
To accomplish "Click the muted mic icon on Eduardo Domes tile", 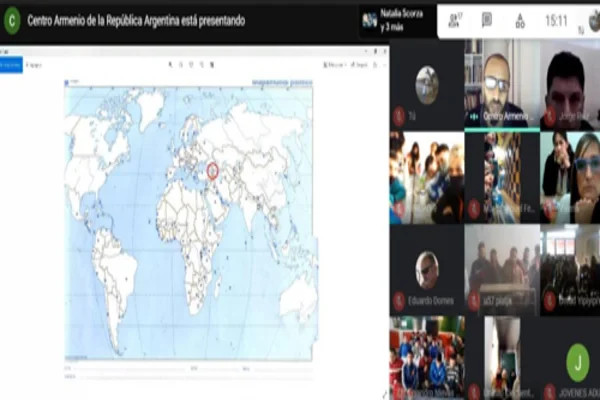I will point(398,301).
